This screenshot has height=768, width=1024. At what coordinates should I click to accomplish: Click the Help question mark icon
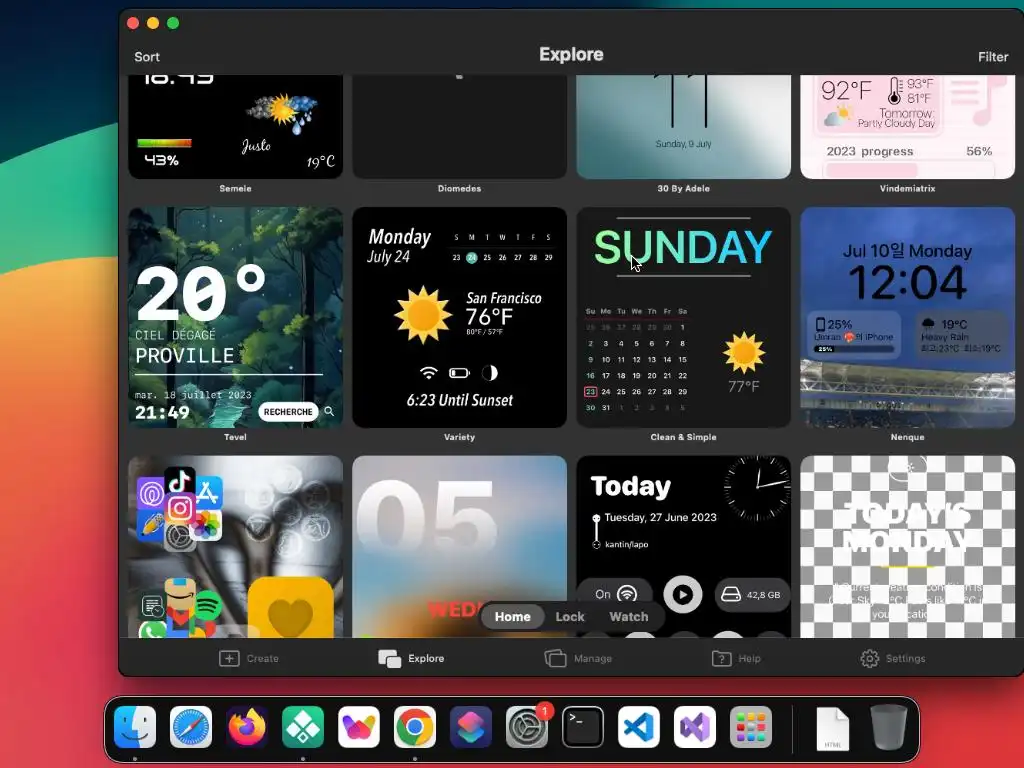tap(722, 658)
